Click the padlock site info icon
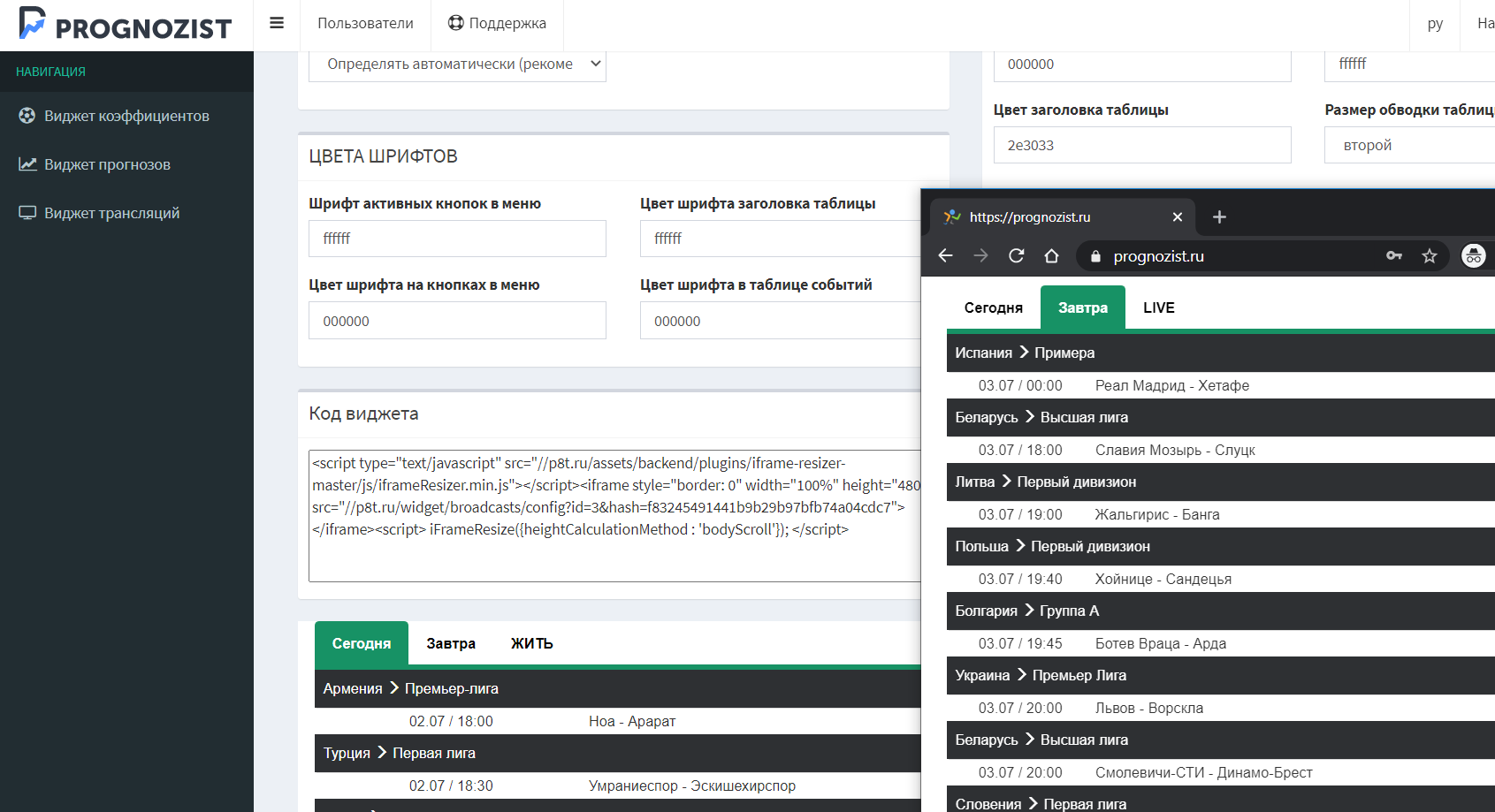This screenshot has width=1495, height=812. coord(1095,256)
